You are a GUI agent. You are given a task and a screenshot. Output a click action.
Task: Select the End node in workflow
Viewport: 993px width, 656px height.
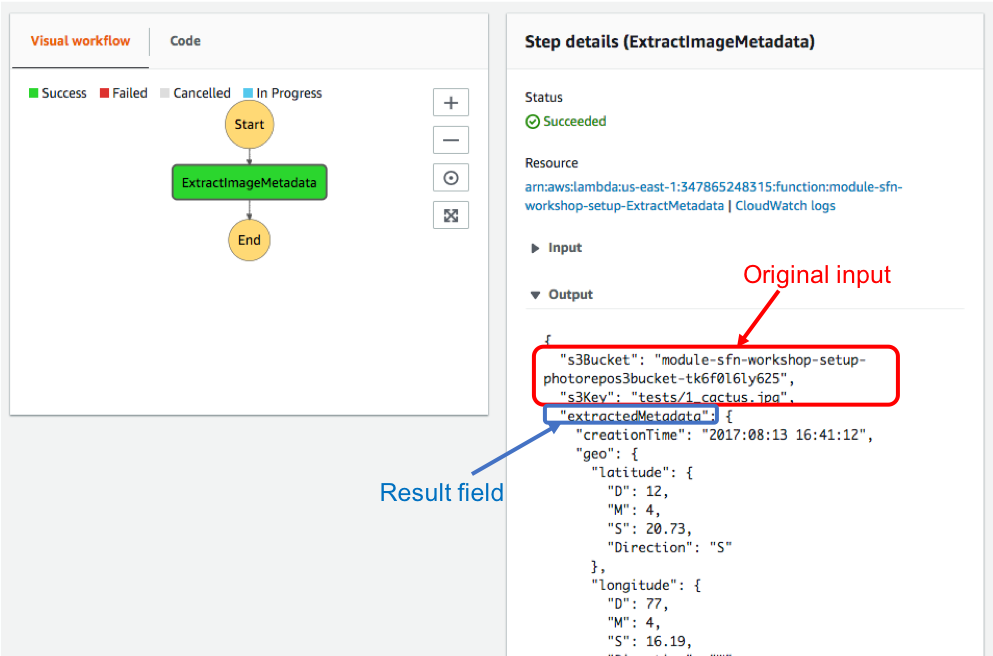pyautogui.click(x=250, y=240)
